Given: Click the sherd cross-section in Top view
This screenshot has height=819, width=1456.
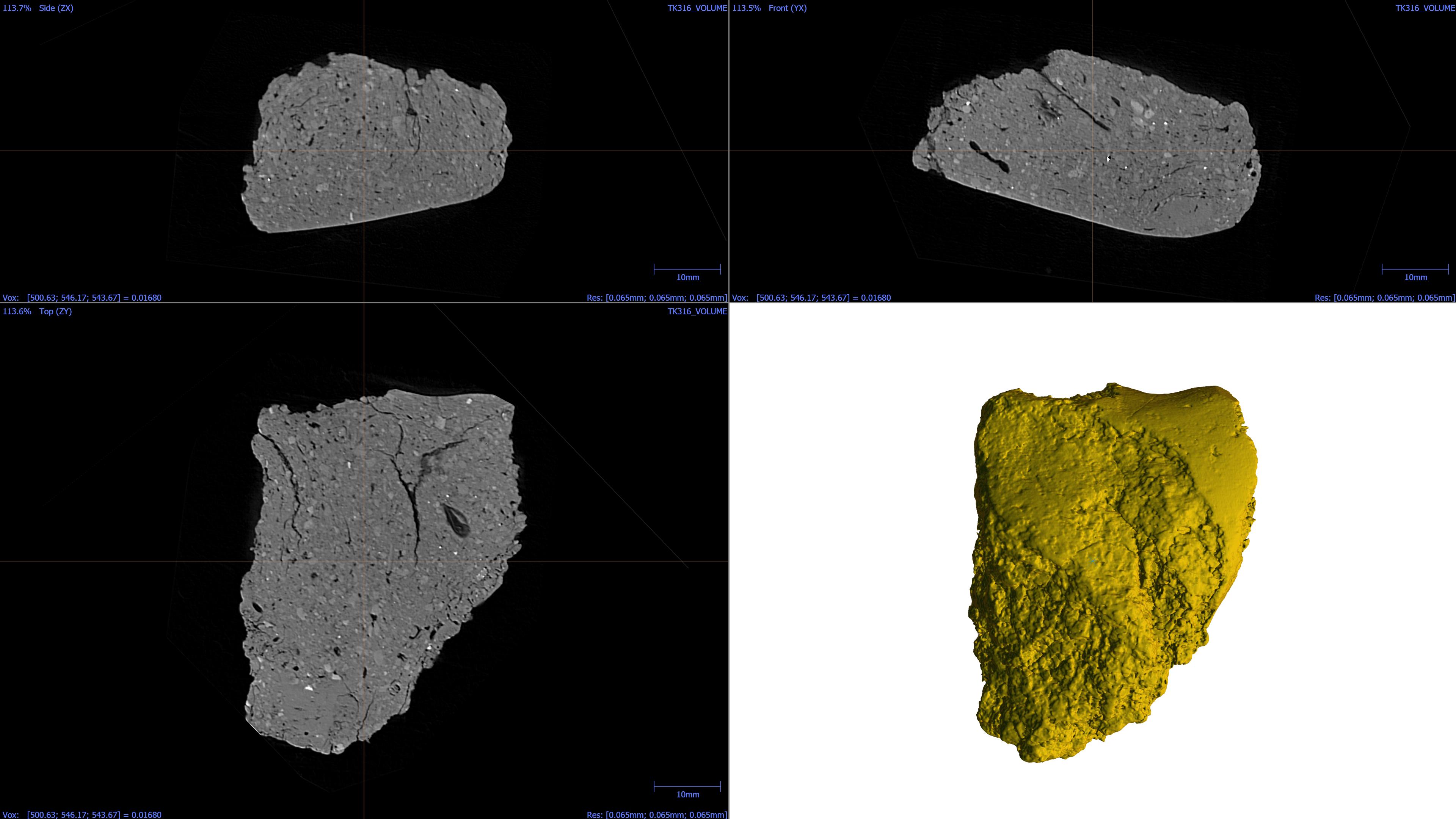Looking at the screenshot, I should coord(383,571).
